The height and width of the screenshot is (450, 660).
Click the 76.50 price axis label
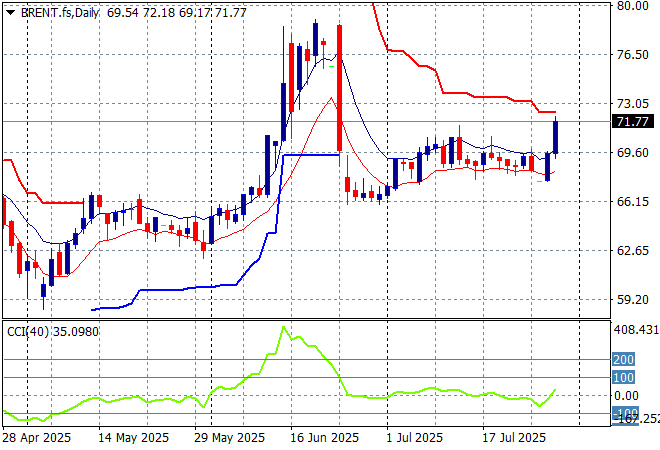tap(633, 55)
